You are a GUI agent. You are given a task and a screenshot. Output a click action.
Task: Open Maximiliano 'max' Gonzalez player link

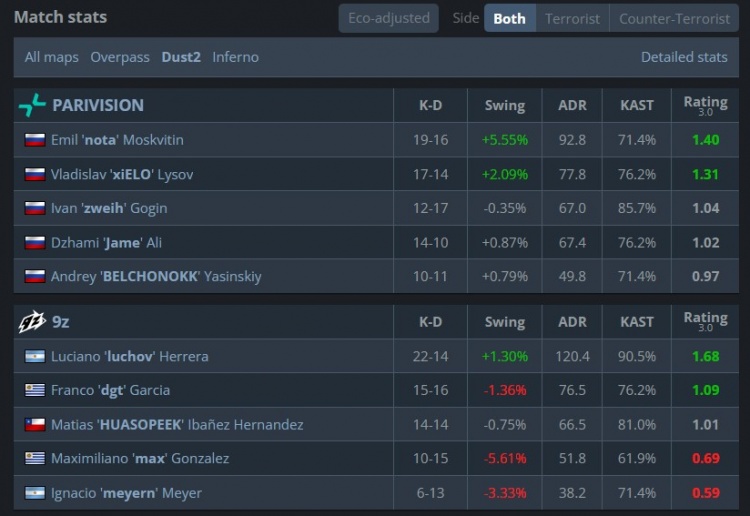(x=140, y=459)
